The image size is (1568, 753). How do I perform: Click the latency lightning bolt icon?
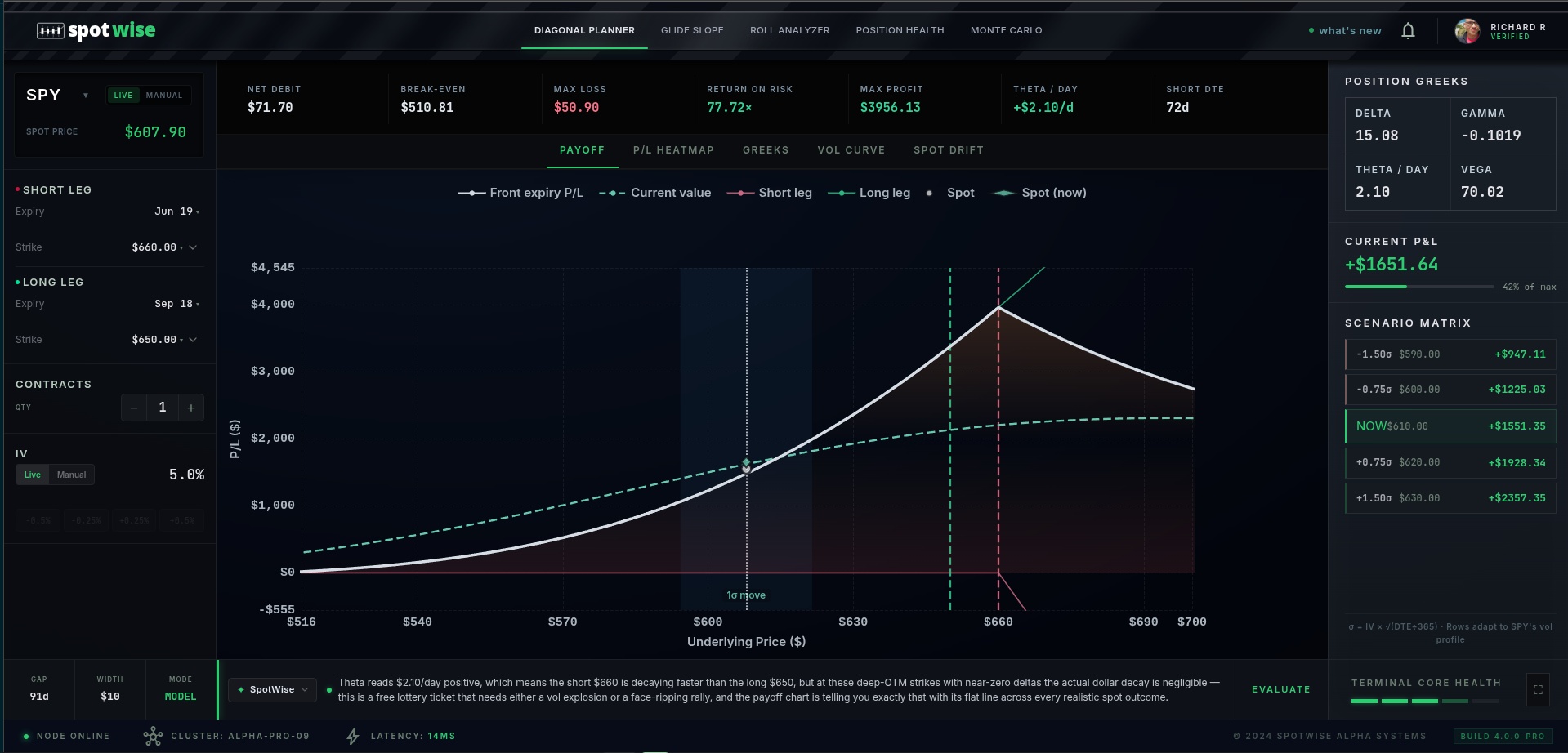coord(352,736)
